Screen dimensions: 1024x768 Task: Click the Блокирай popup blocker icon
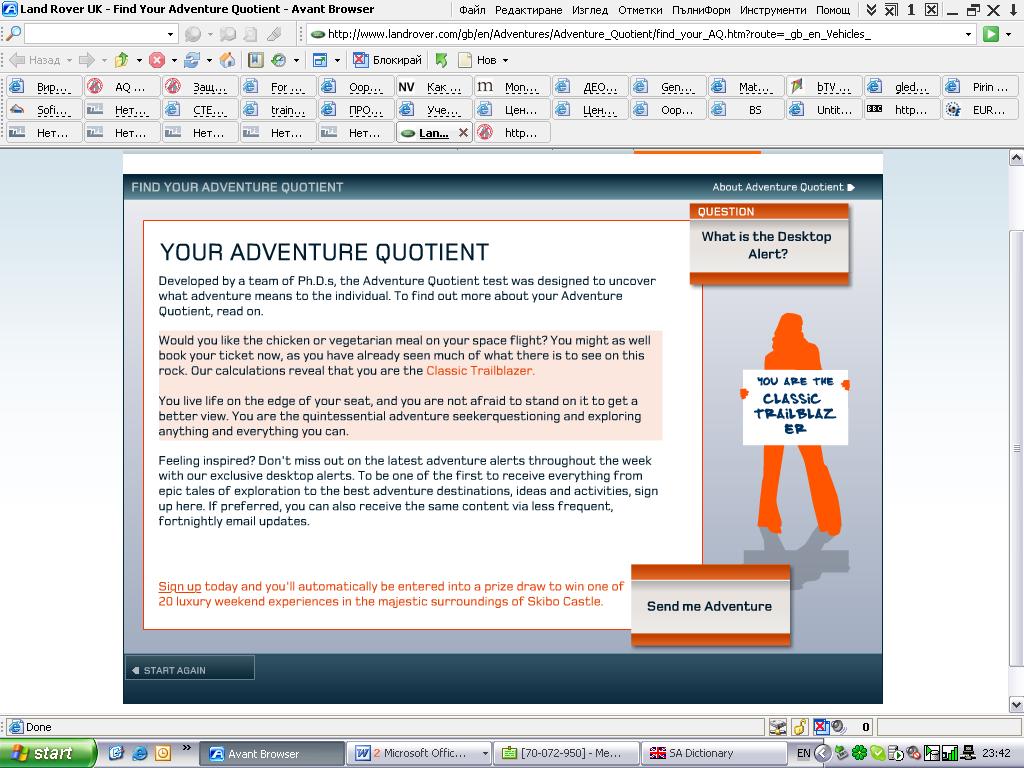coord(360,60)
